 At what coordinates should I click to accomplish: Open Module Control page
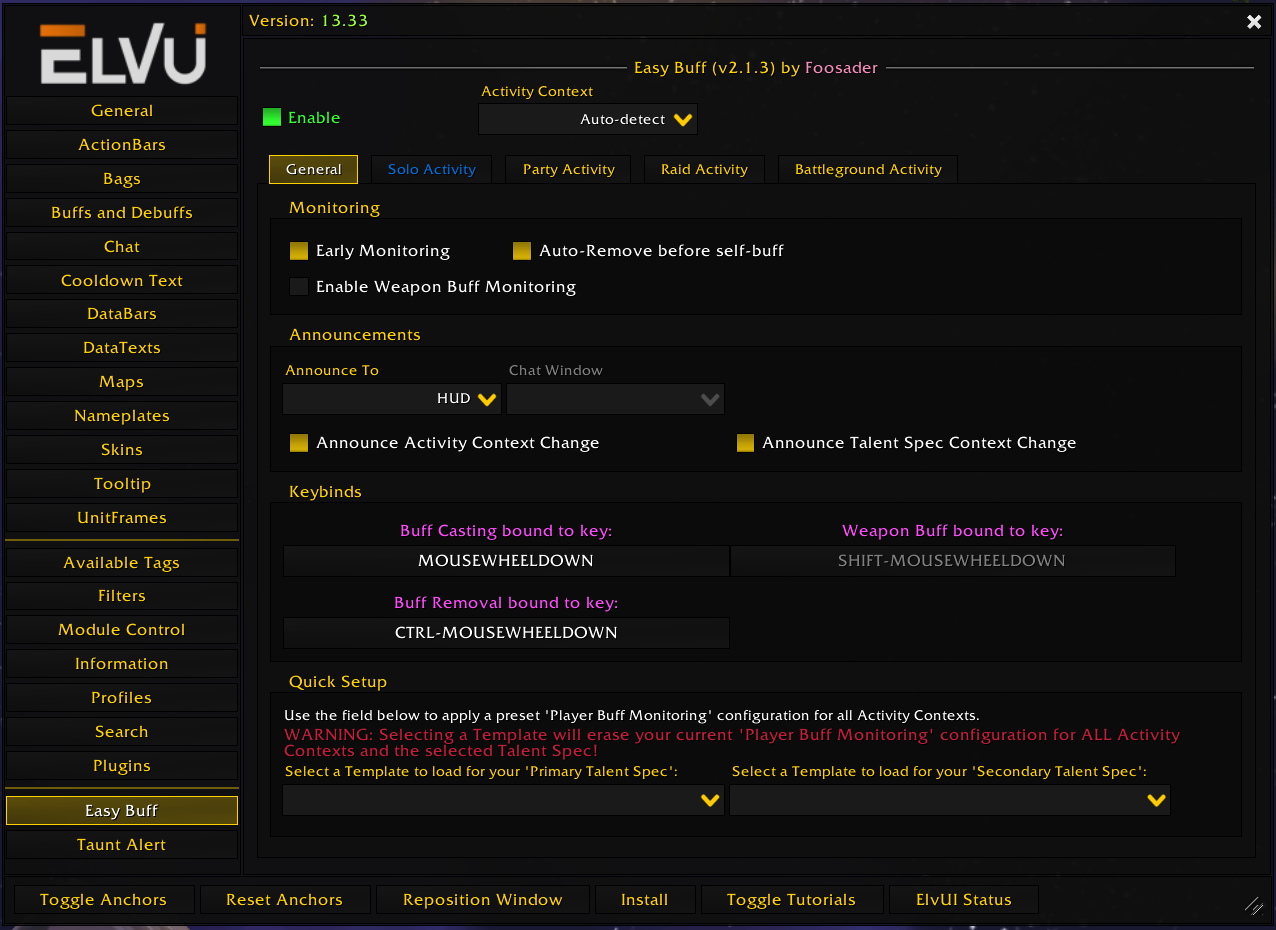coord(122,630)
